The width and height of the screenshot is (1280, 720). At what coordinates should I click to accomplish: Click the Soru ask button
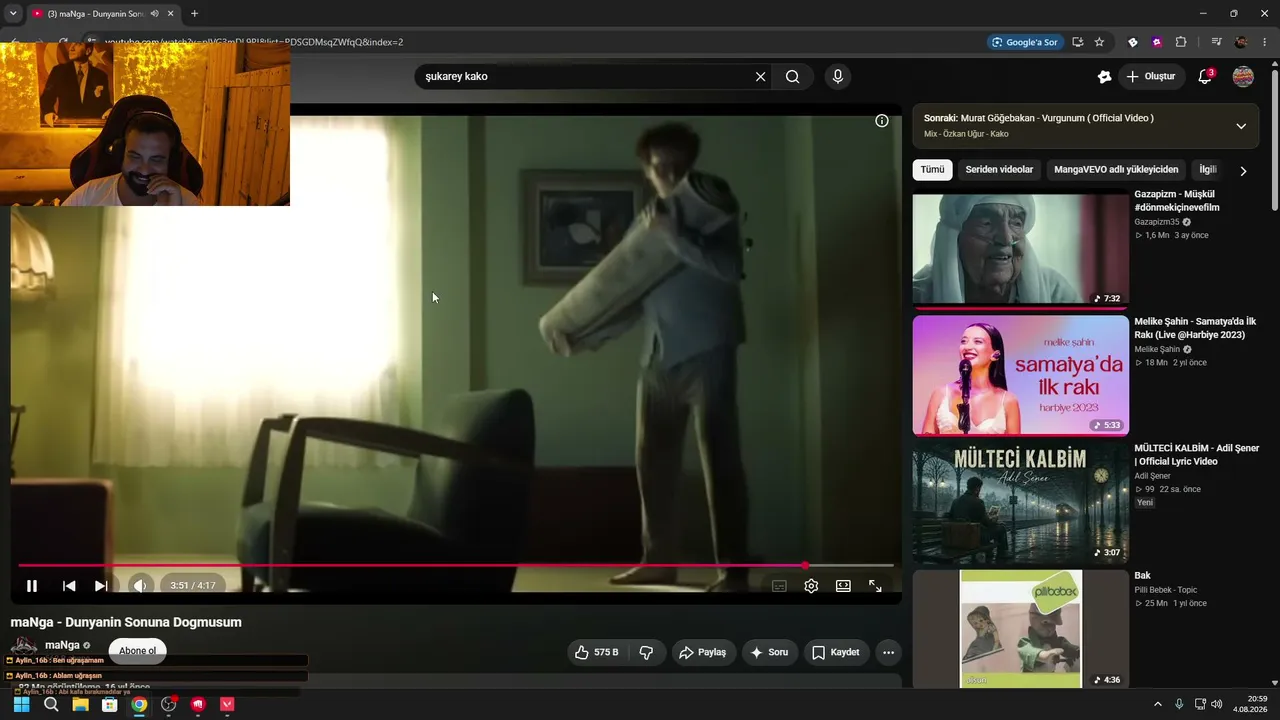769,653
